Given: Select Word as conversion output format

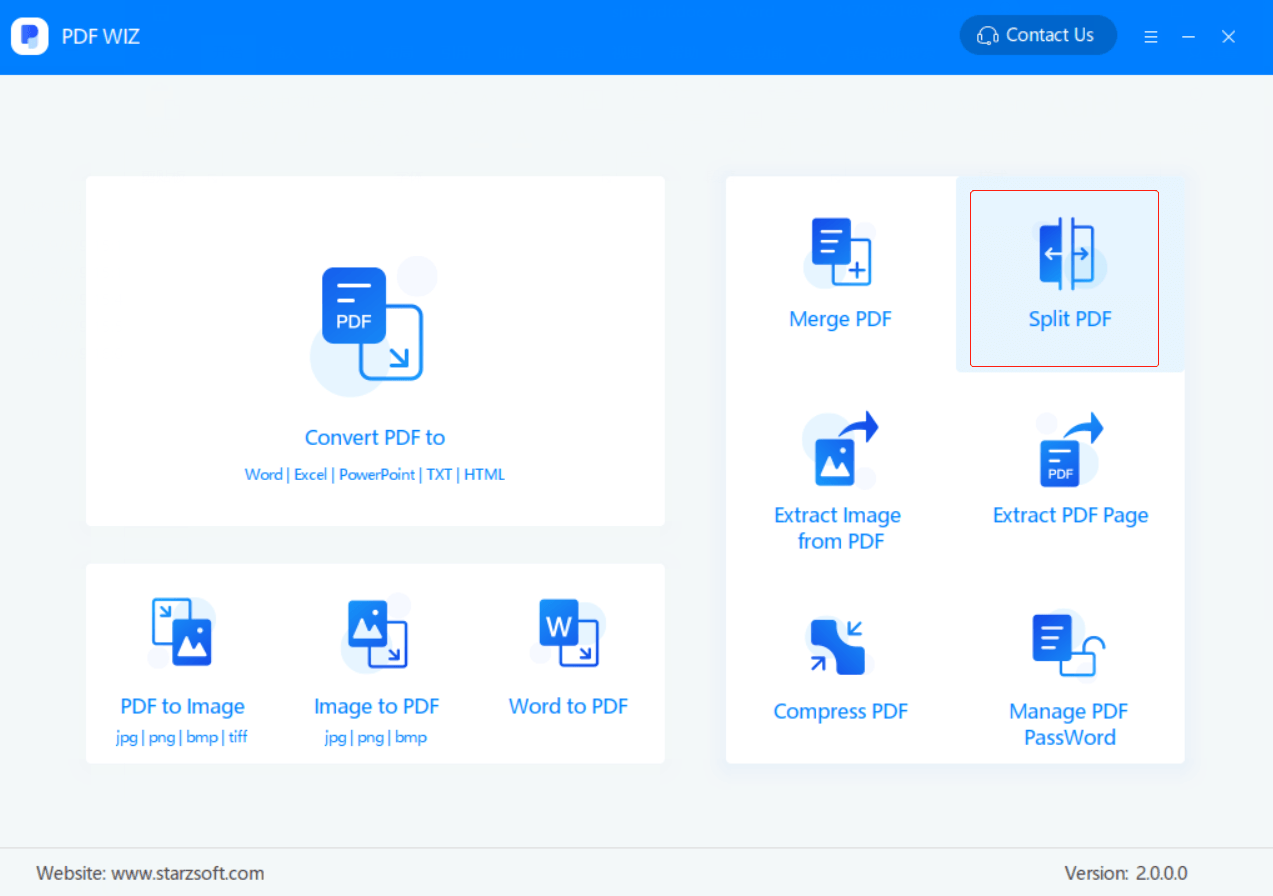Looking at the screenshot, I should click(x=264, y=474).
